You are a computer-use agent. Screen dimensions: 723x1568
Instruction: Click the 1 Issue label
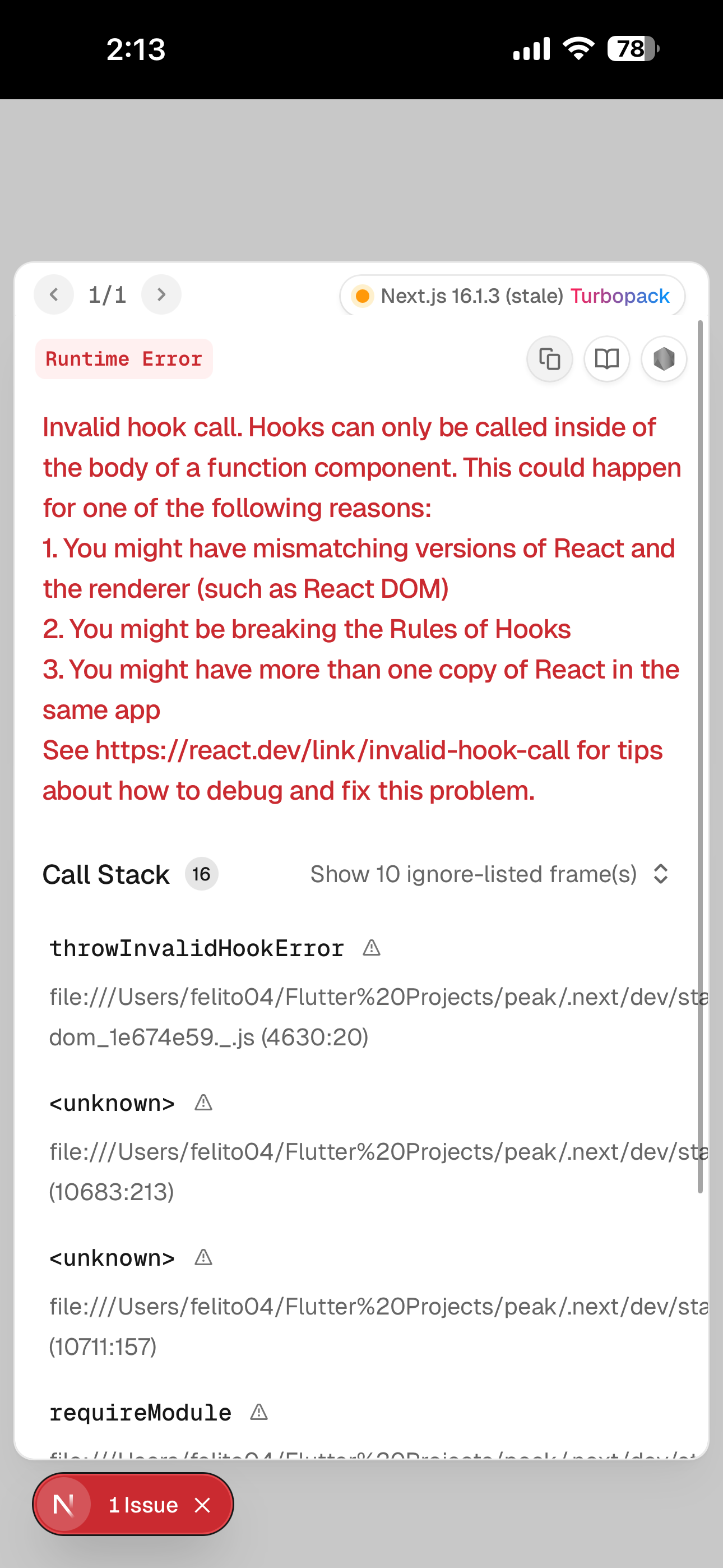click(x=143, y=1505)
